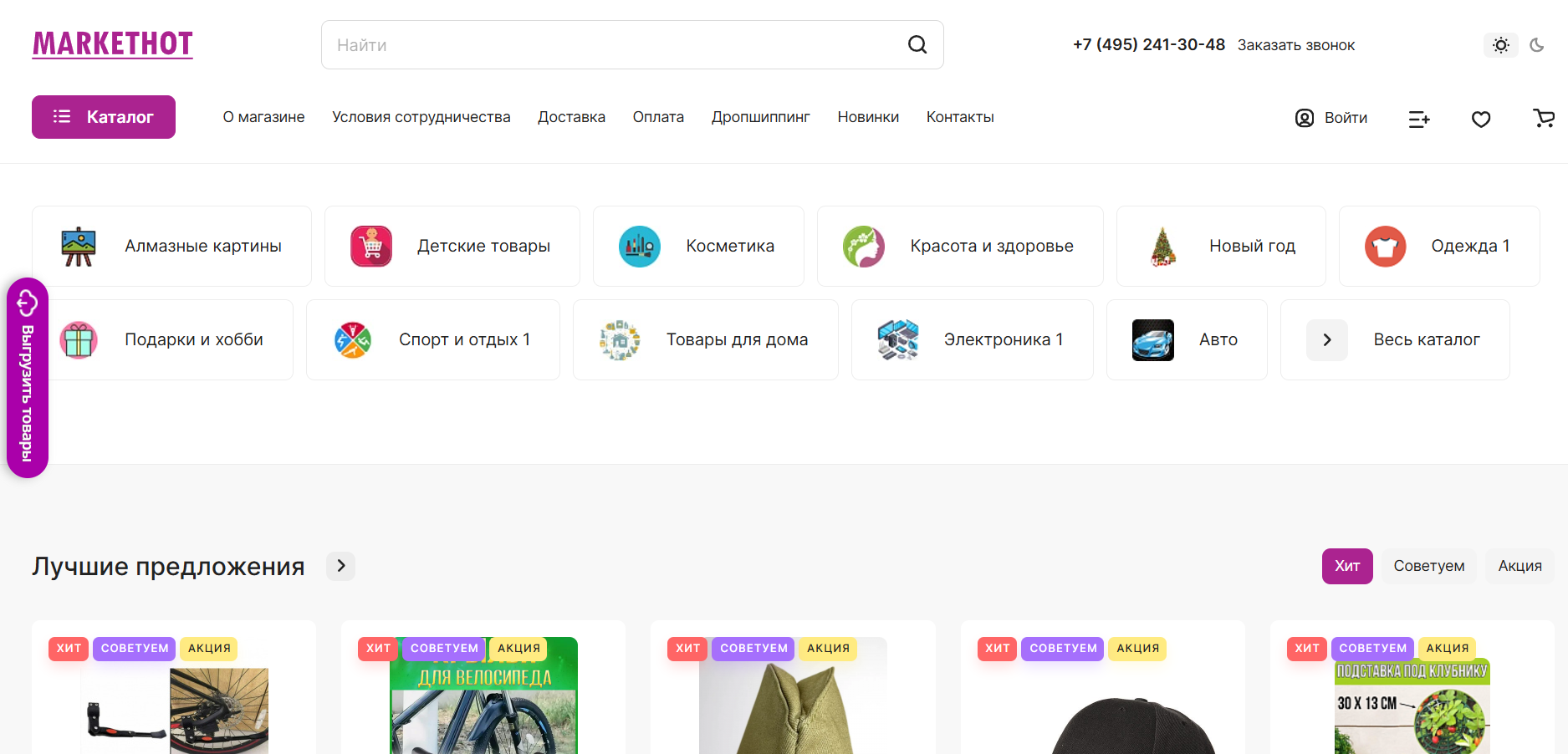
Task: Open the wishlist heart icon
Action: (1481, 120)
